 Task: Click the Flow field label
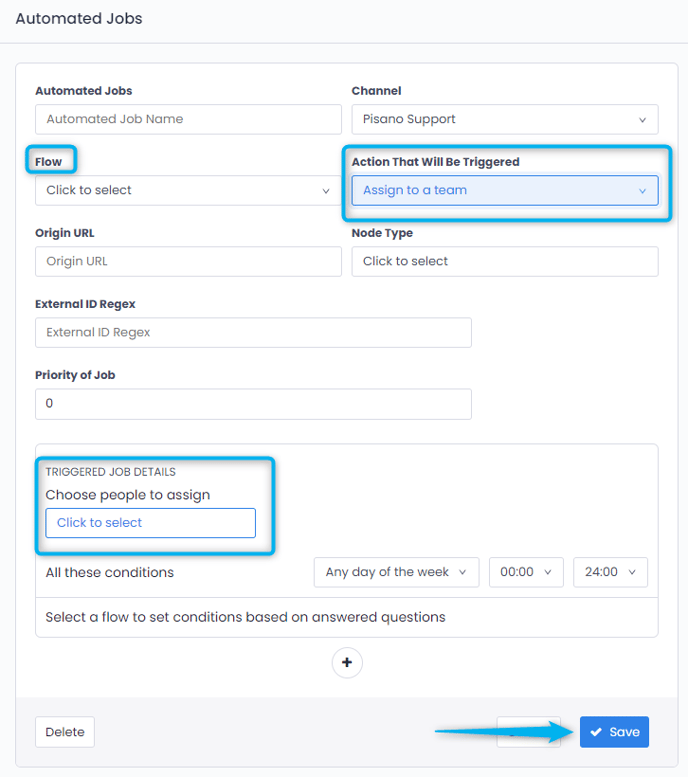tap(48, 162)
